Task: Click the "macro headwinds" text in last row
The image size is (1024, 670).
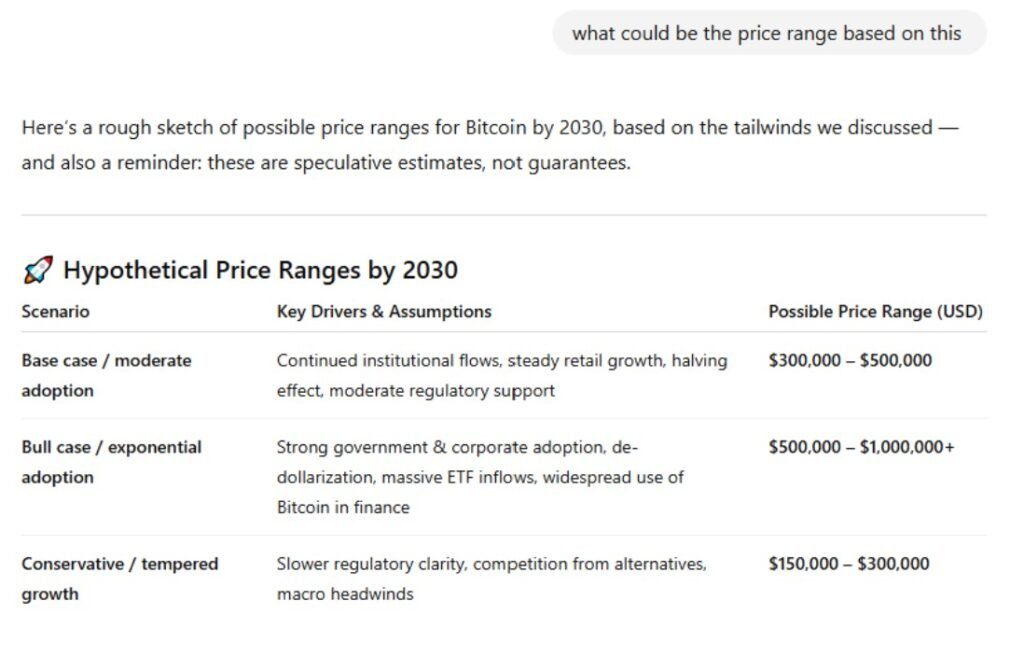Action: [x=345, y=594]
